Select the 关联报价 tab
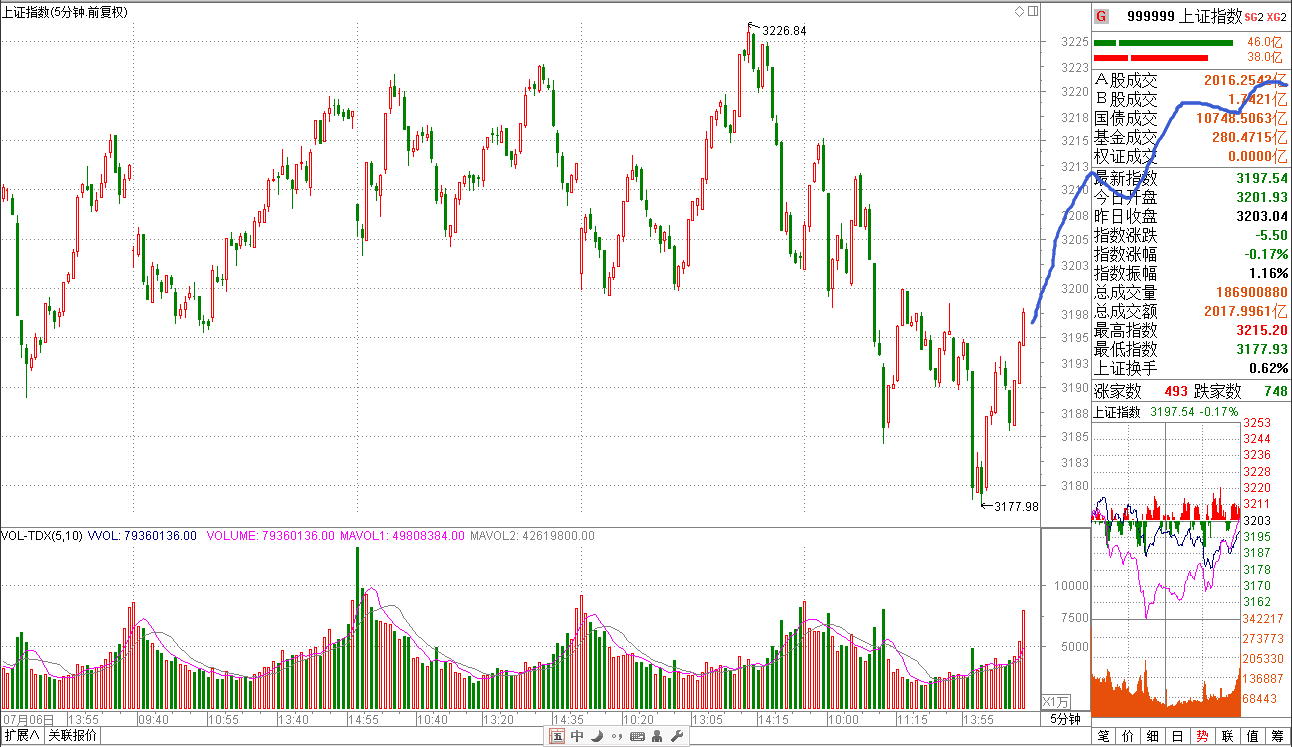 tap(72, 736)
